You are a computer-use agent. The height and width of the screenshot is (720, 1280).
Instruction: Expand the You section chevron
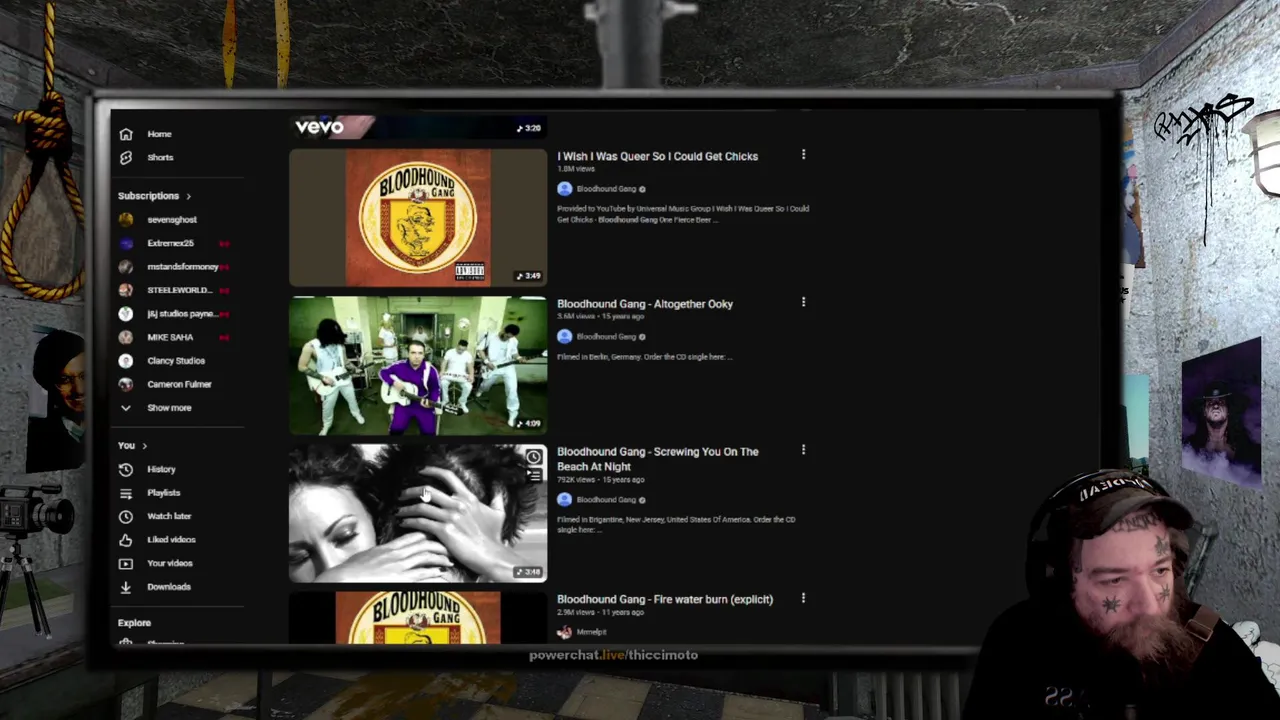[144, 446]
